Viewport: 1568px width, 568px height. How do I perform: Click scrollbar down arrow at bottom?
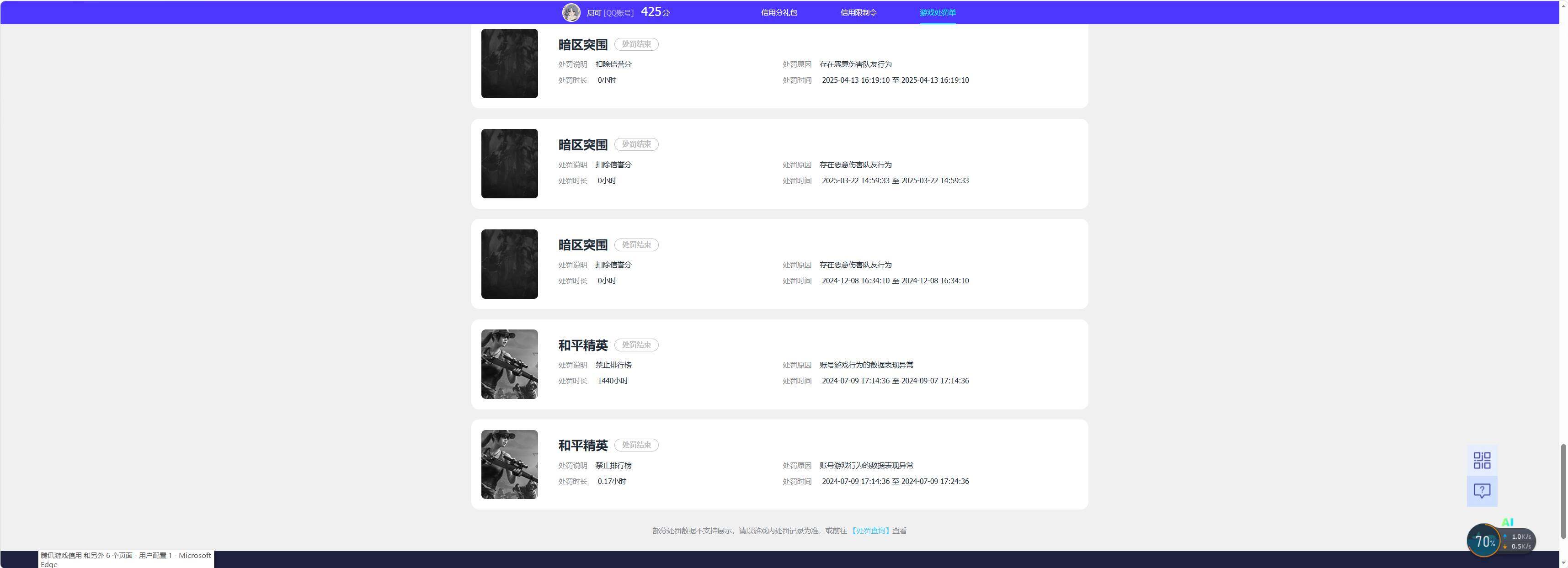[x=1563, y=563]
